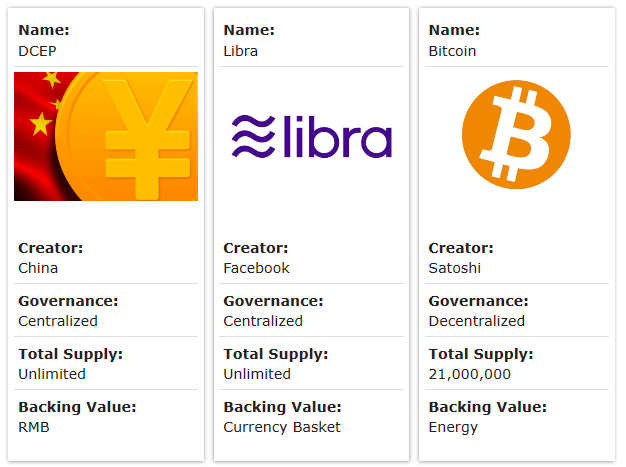Click the creator value Facebook
The image size is (626, 467).
click(x=256, y=268)
